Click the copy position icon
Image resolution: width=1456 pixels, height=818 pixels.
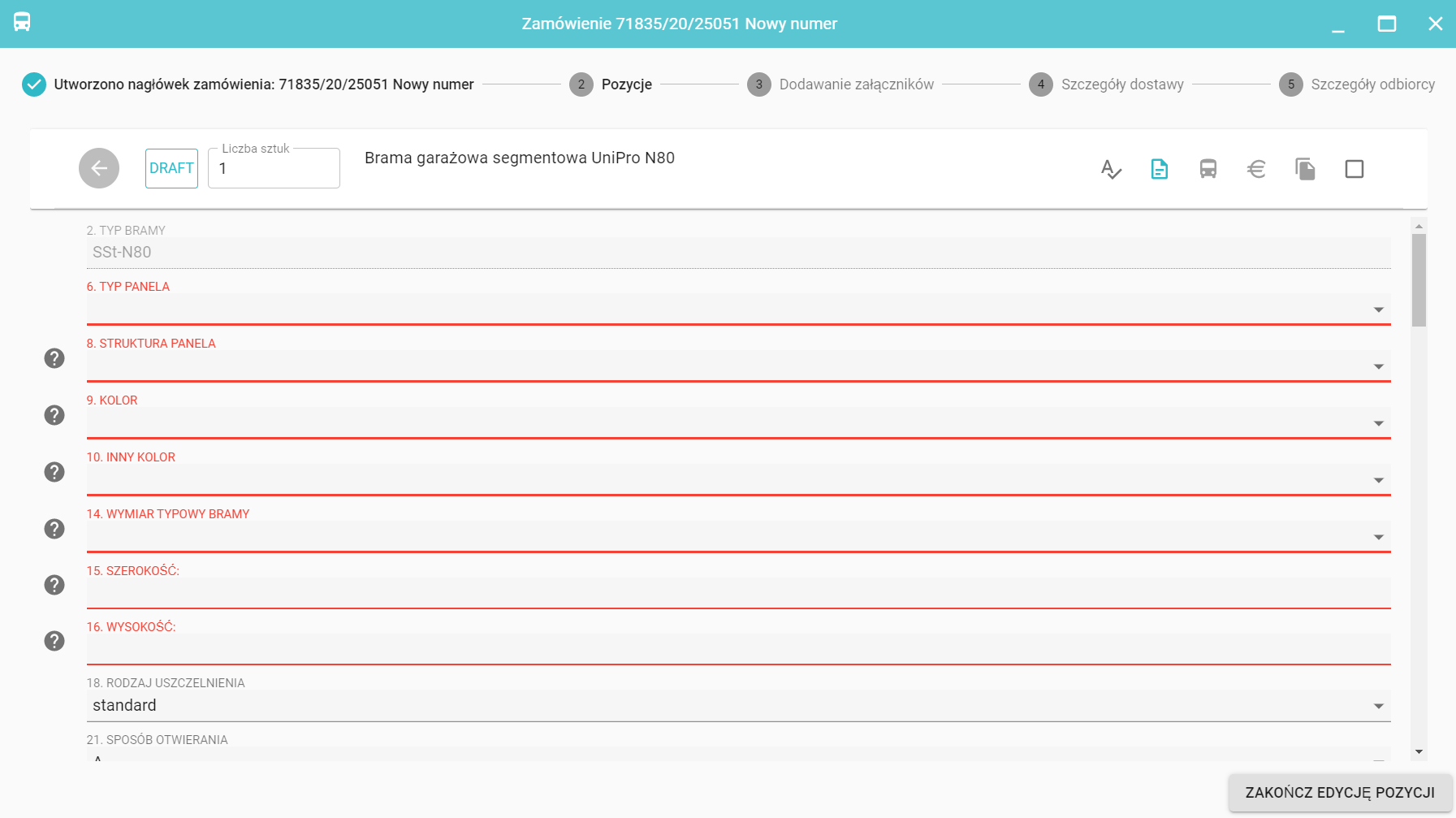coord(1305,169)
